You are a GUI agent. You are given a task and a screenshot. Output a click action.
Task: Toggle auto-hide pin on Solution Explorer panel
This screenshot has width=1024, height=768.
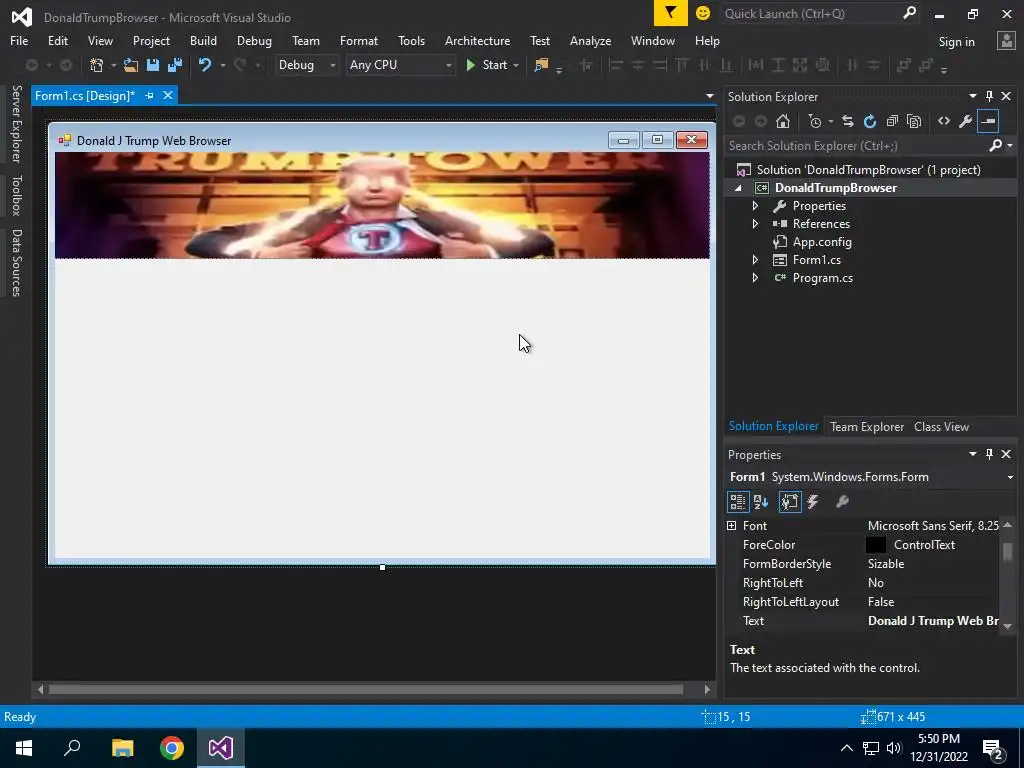989,96
